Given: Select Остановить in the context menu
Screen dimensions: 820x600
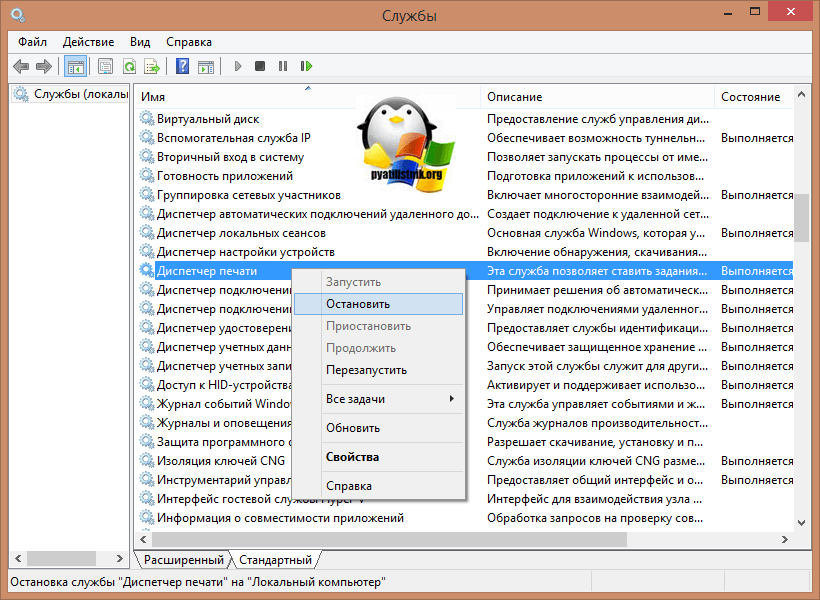Looking at the screenshot, I should [358, 304].
